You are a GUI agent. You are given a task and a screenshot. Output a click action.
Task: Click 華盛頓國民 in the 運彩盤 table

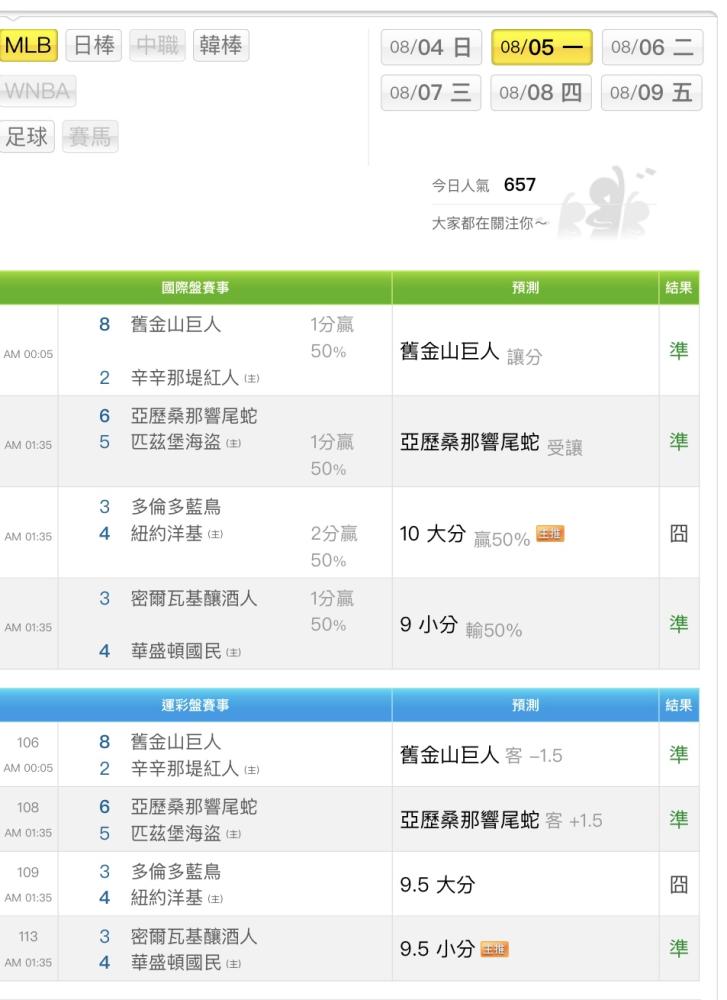(x=176, y=962)
